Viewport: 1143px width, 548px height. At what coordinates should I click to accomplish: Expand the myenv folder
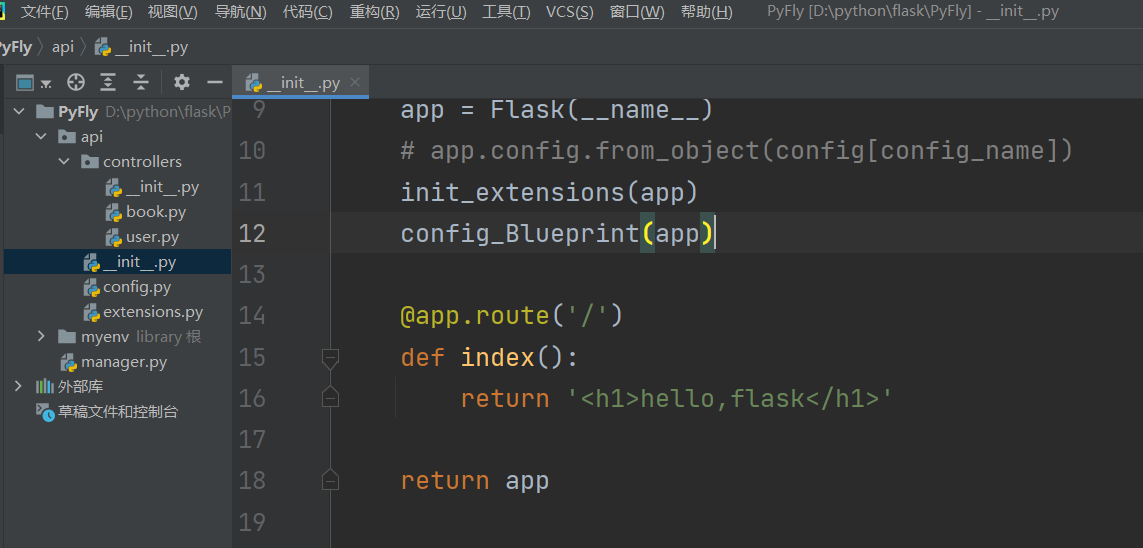(x=42, y=337)
